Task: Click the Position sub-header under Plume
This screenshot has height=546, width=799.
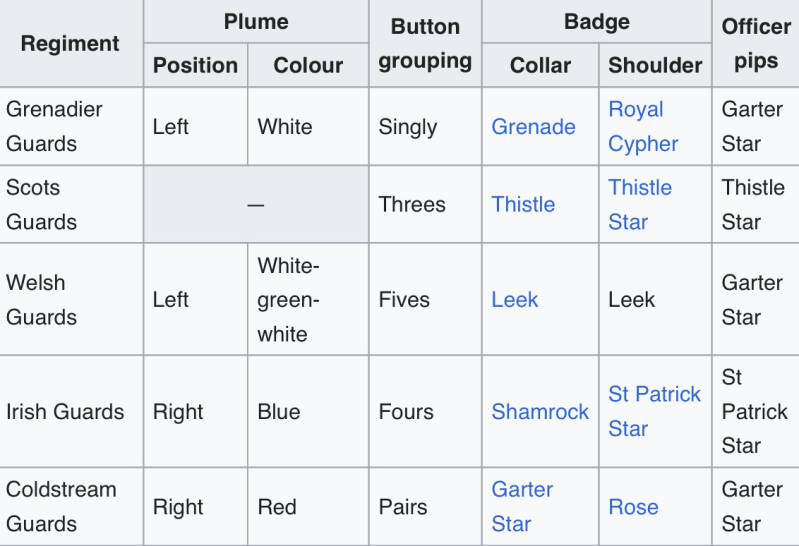Action: 195,65
